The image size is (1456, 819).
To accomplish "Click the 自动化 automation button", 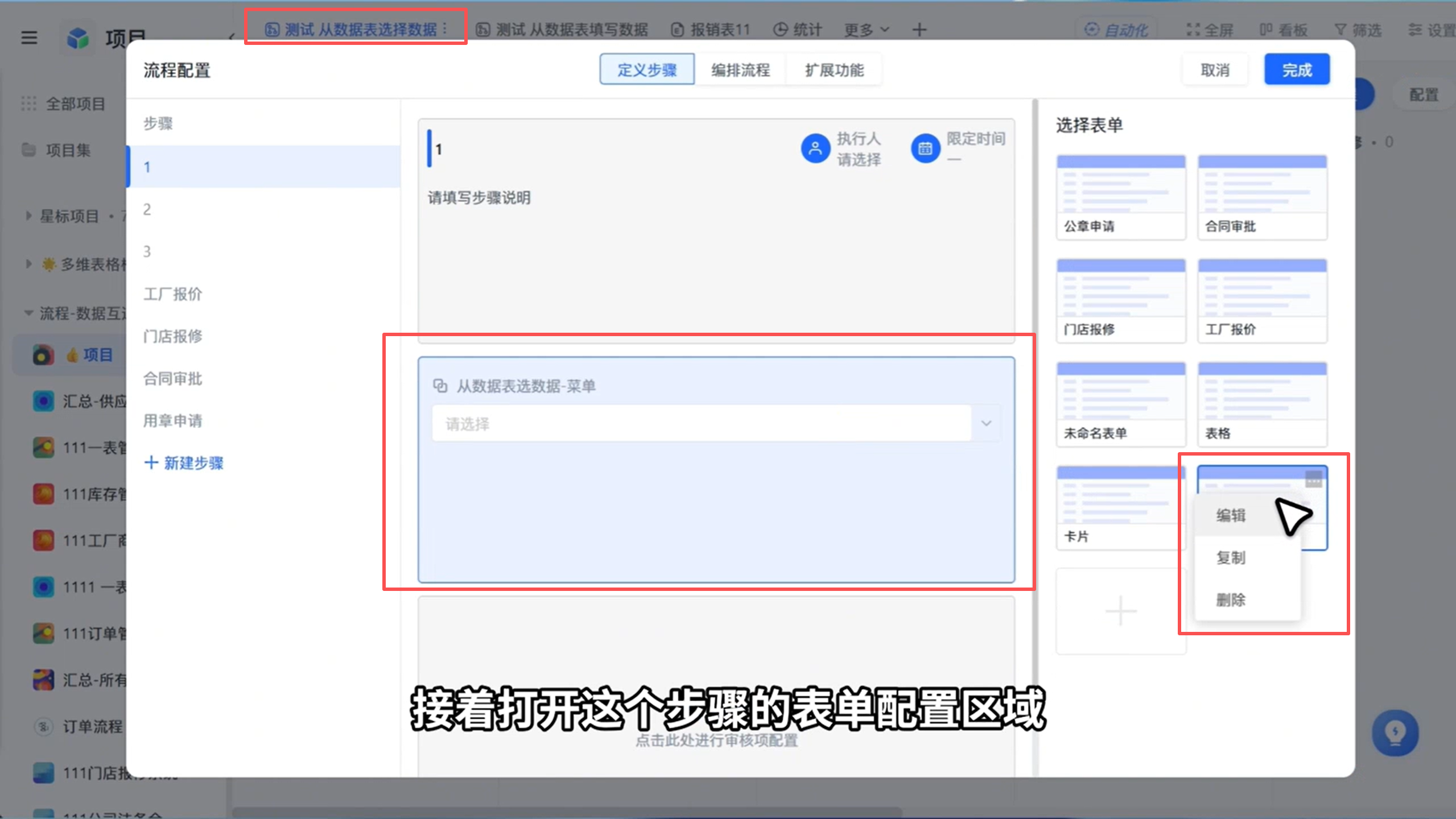I will coord(1116,30).
